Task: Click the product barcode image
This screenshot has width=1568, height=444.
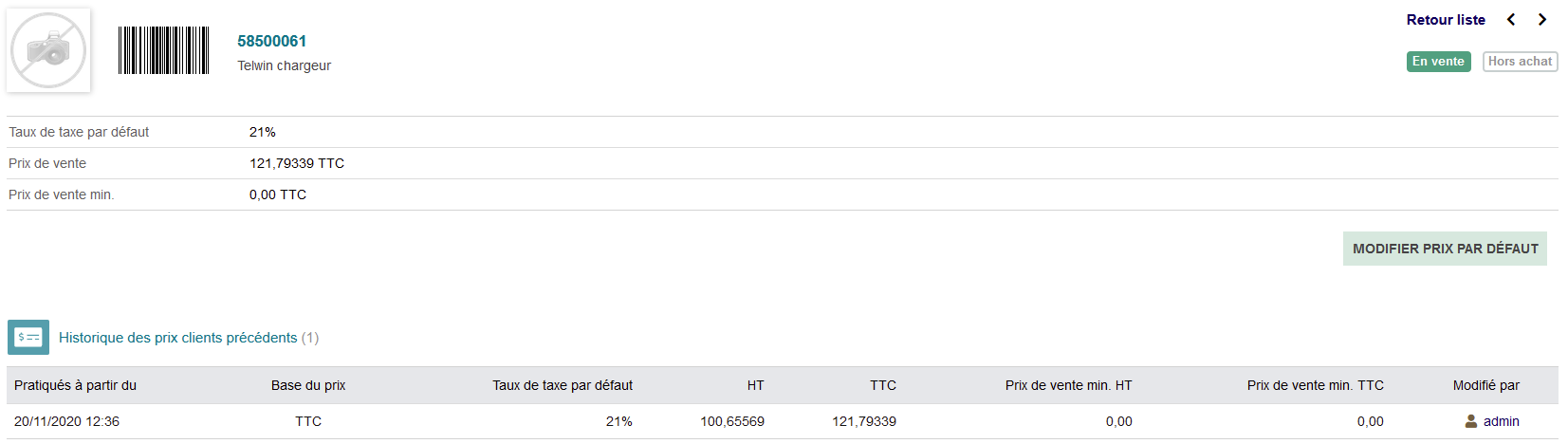Action: (x=163, y=50)
